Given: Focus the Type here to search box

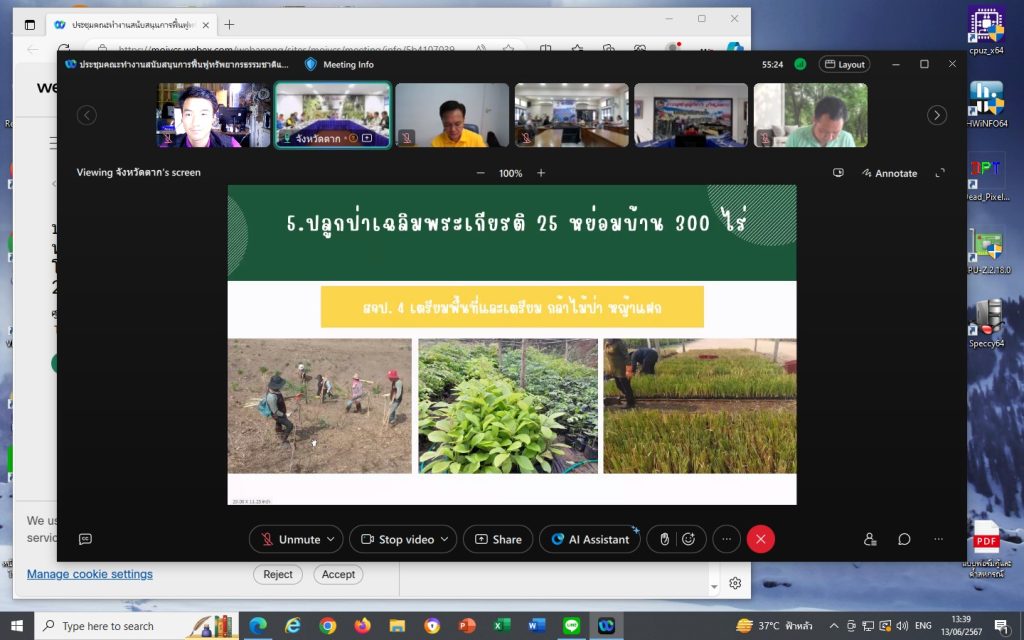Looking at the screenshot, I should (x=137, y=626).
